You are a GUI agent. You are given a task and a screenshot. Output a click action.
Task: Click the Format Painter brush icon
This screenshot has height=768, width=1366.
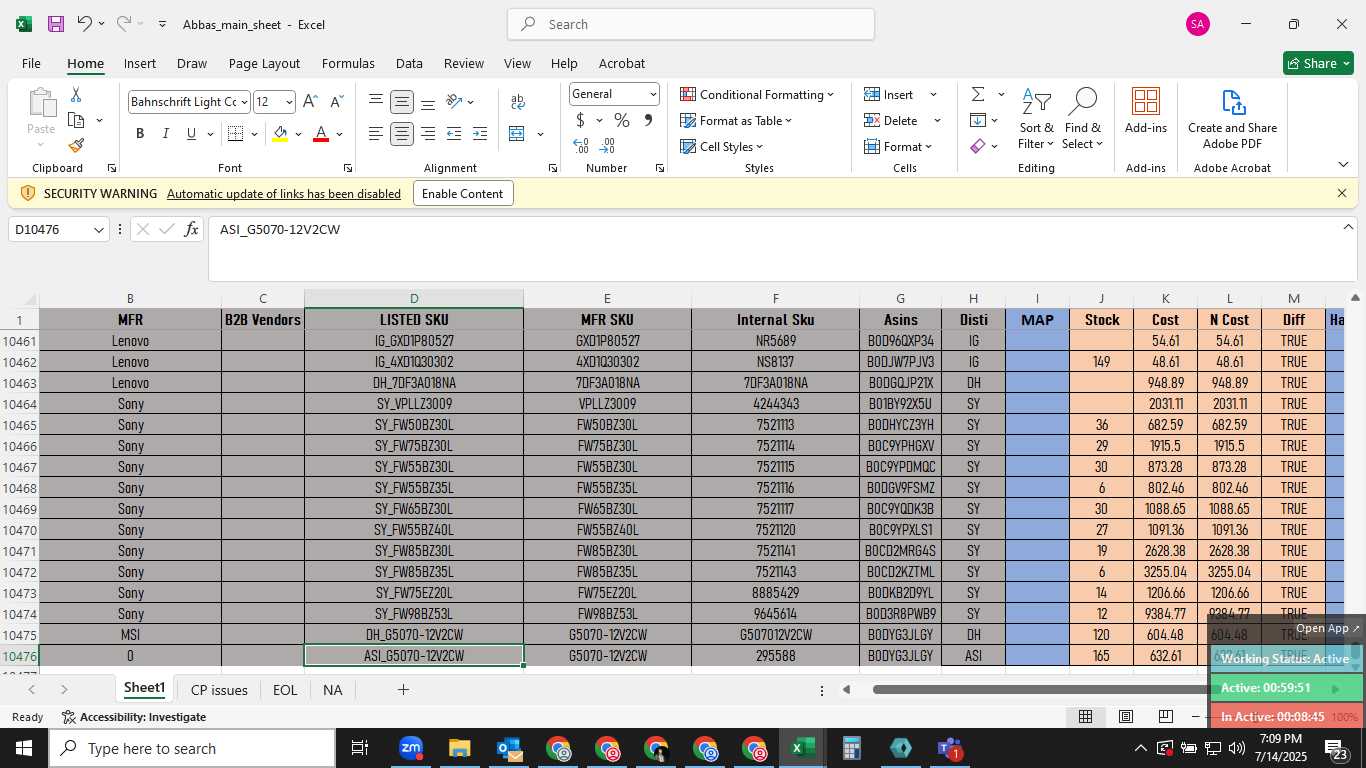(x=76, y=146)
